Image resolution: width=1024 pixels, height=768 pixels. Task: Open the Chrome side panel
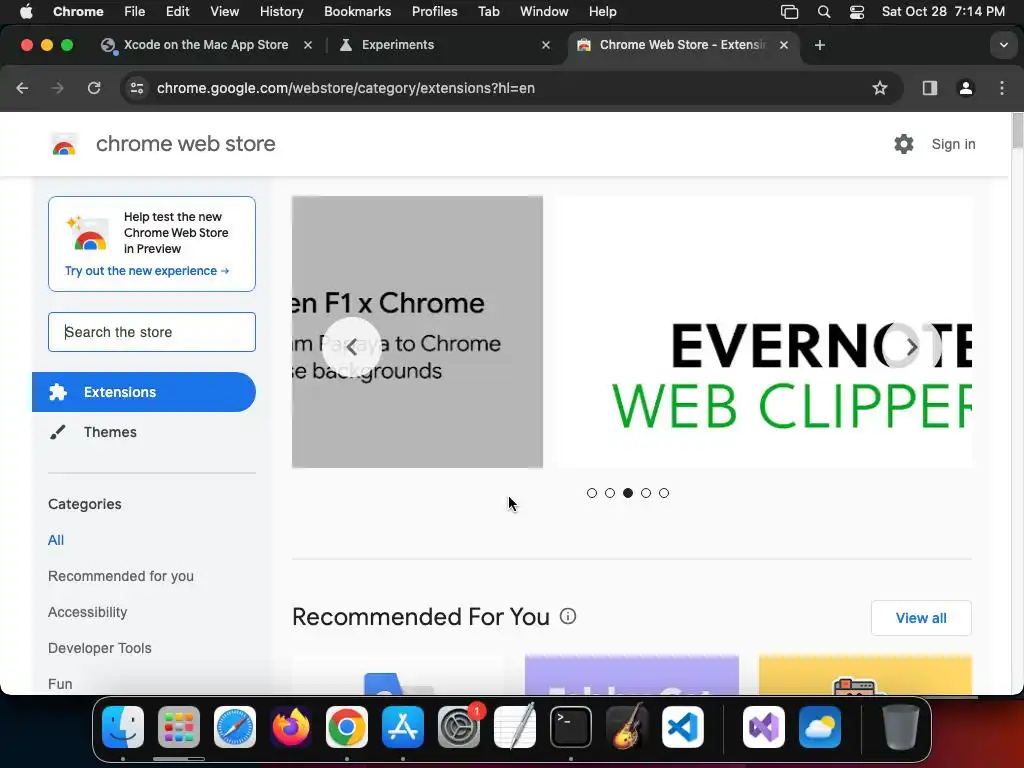pos(930,88)
